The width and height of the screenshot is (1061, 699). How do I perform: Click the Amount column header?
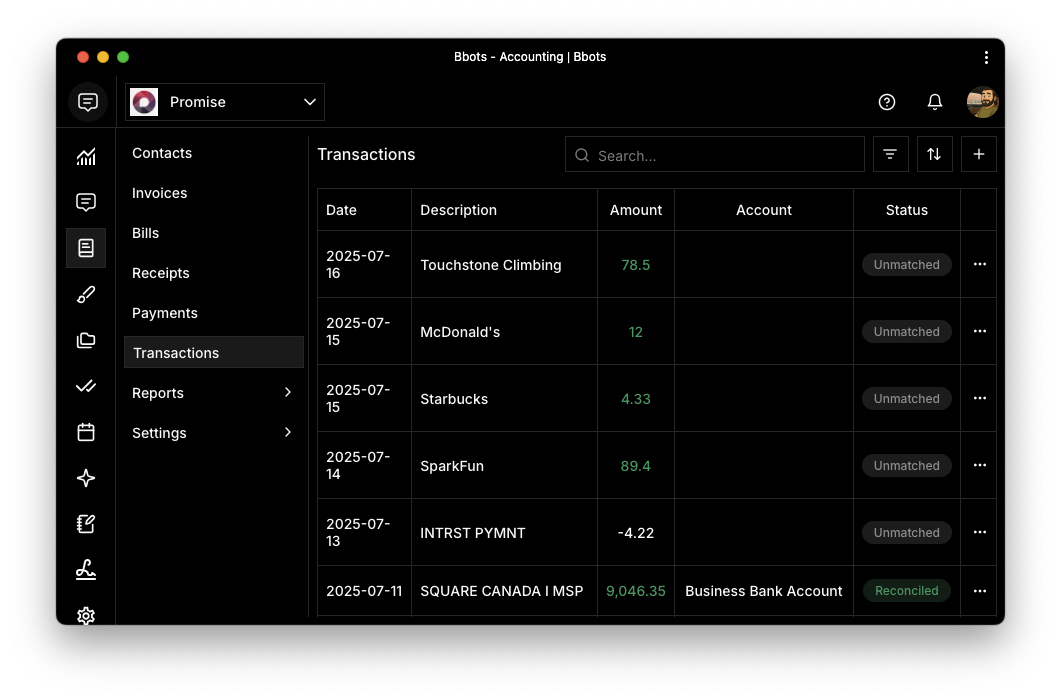[x=635, y=210]
